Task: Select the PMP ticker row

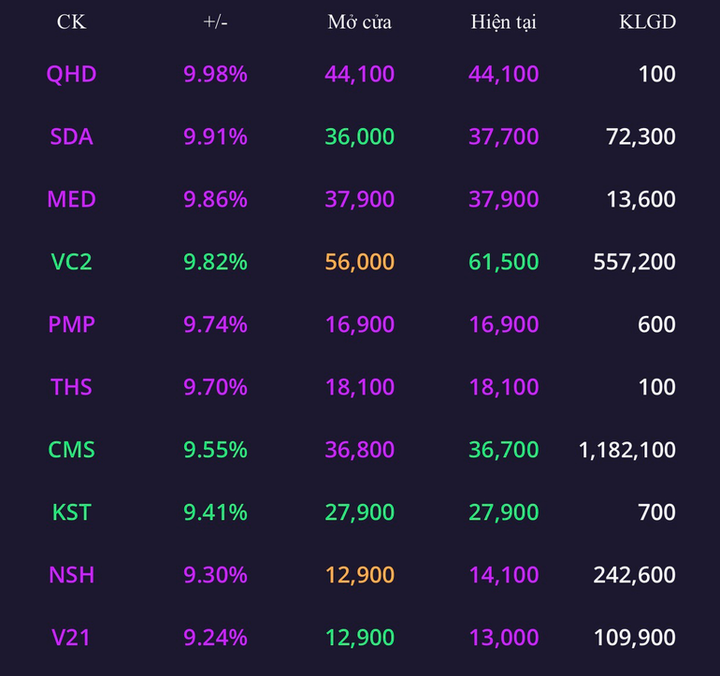Action: pyautogui.click(x=72, y=325)
